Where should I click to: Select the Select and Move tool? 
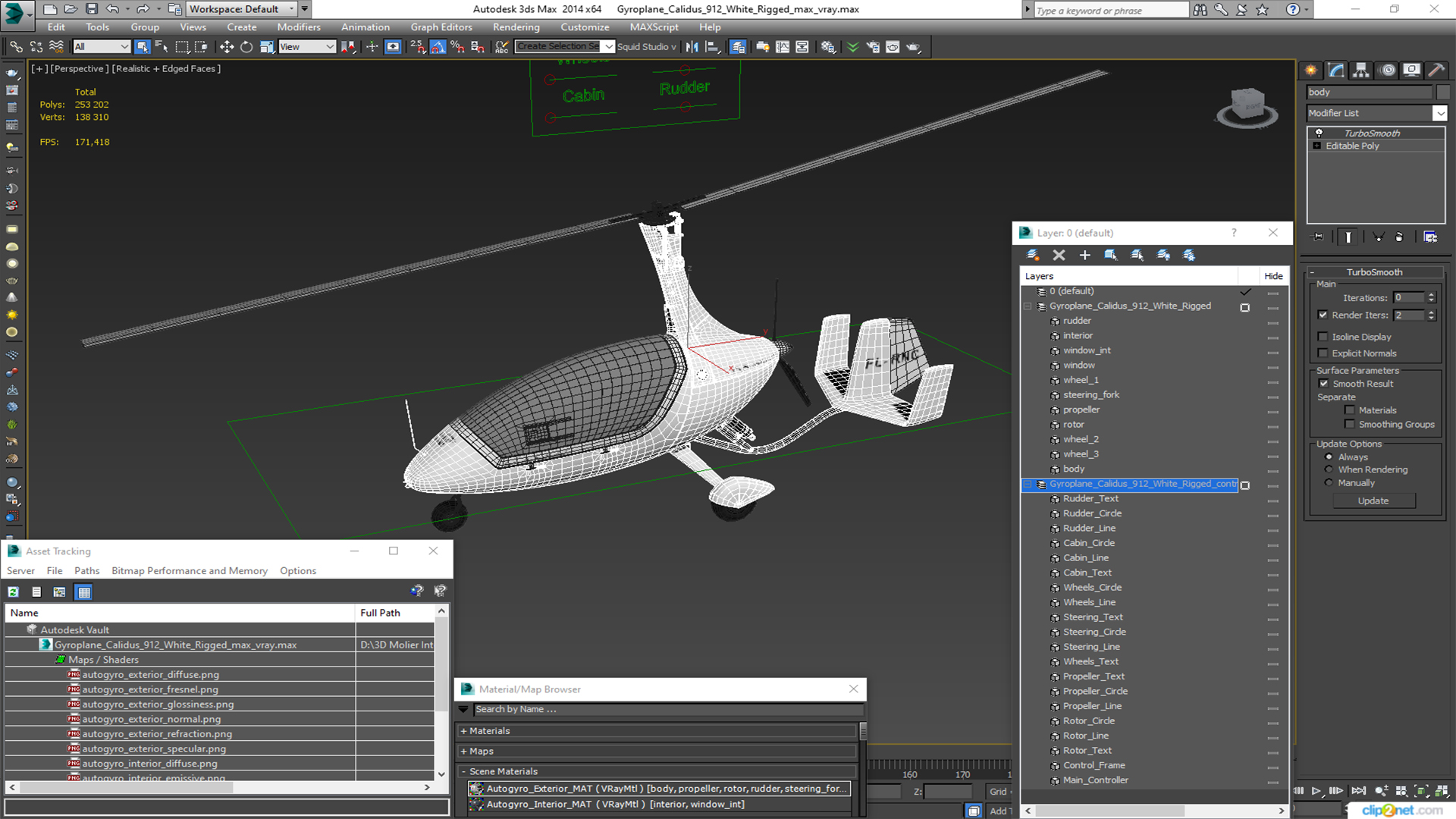click(226, 47)
